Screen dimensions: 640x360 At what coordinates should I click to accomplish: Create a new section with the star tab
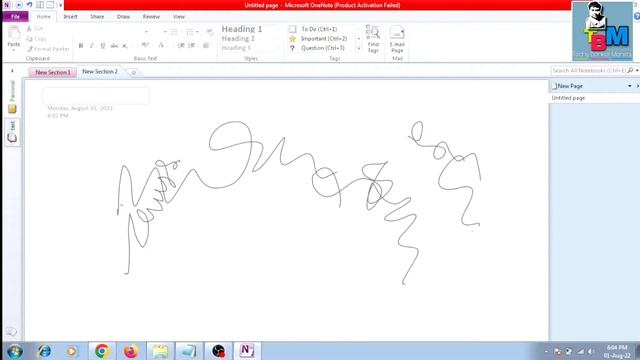point(133,73)
